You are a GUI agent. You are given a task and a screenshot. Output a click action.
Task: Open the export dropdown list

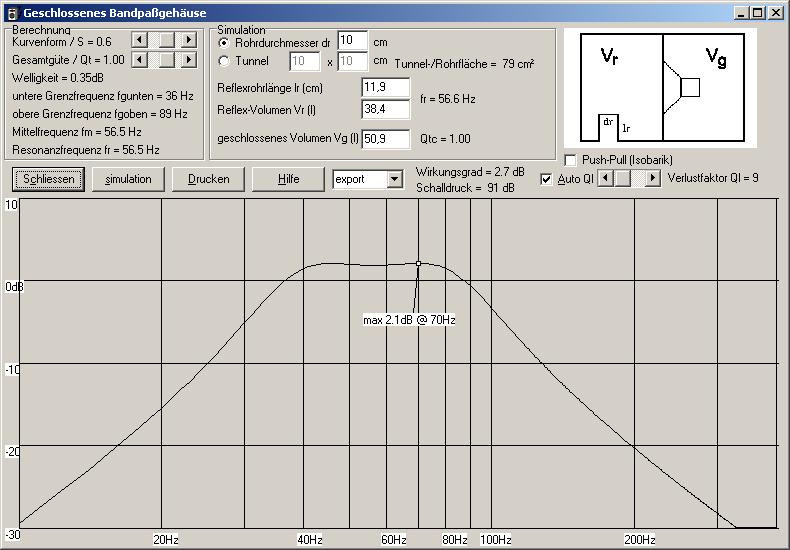pyautogui.click(x=393, y=179)
